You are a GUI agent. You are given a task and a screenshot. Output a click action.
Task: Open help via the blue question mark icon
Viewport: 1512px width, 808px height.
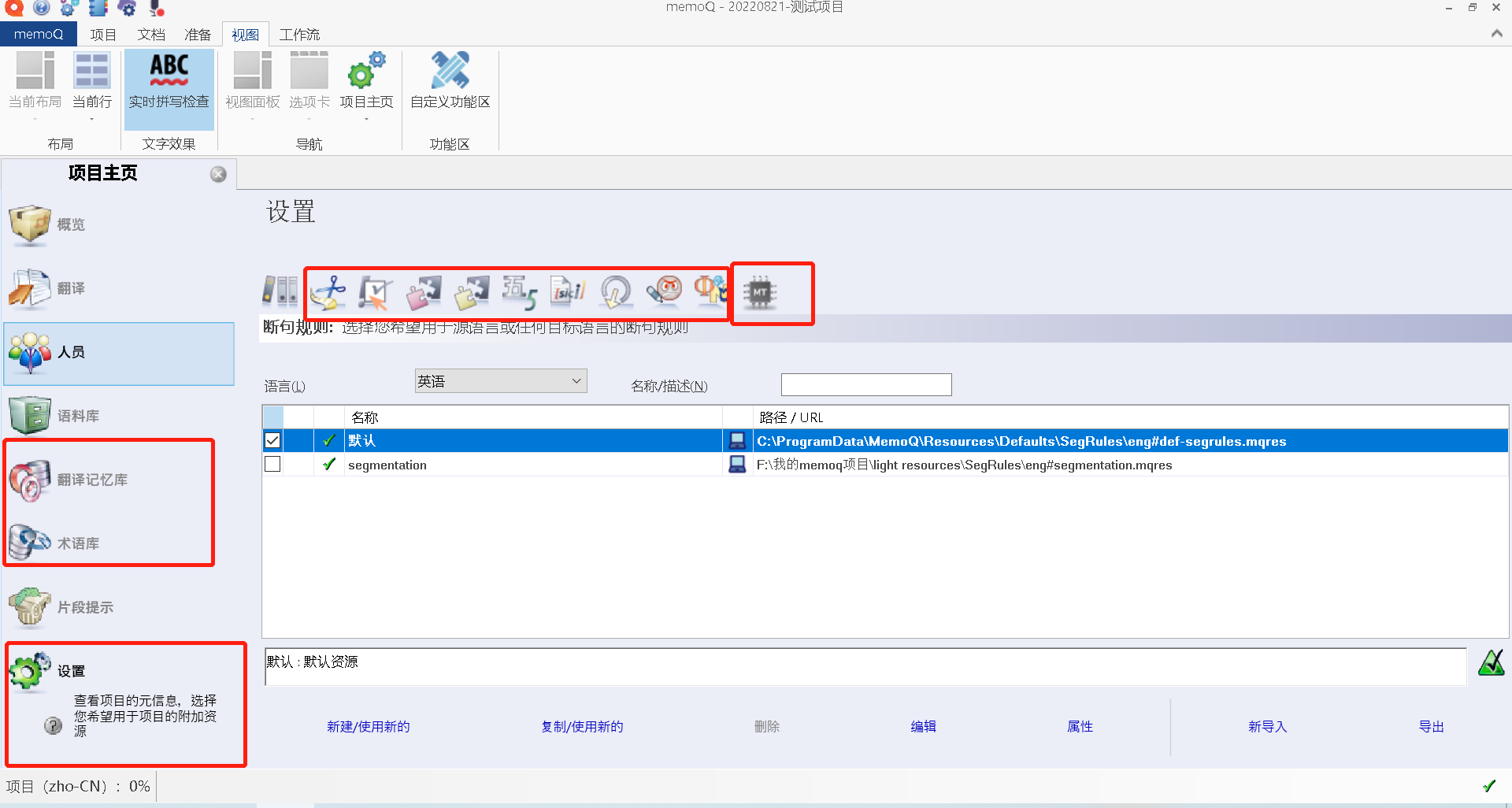tap(42, 7)
